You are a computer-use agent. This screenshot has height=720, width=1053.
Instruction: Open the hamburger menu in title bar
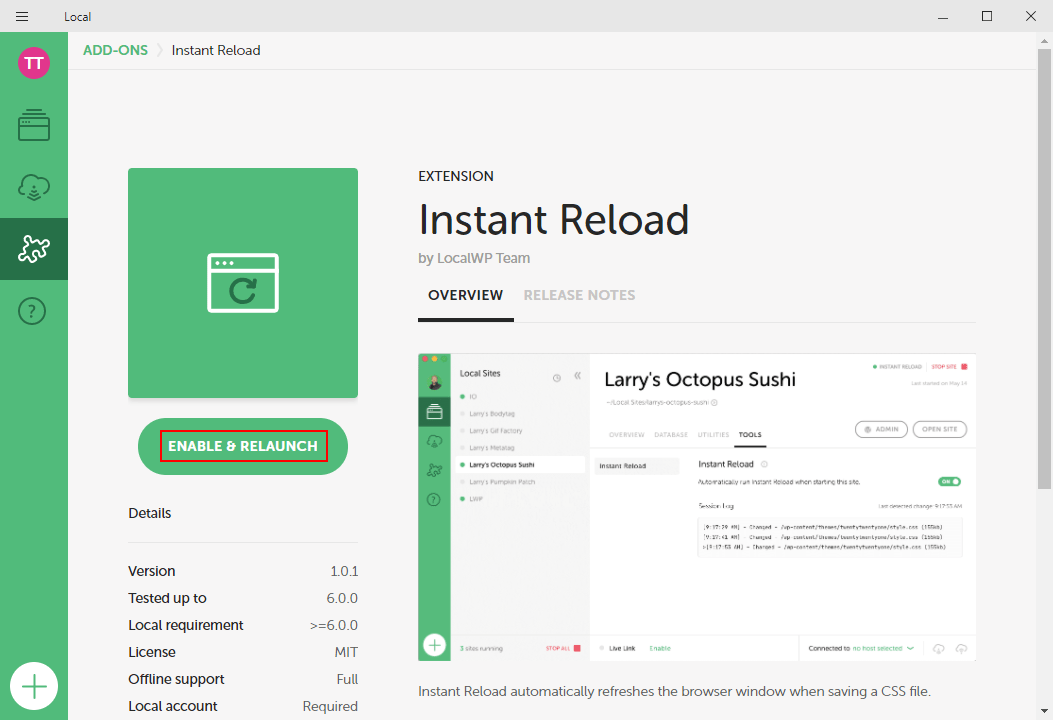22,17
